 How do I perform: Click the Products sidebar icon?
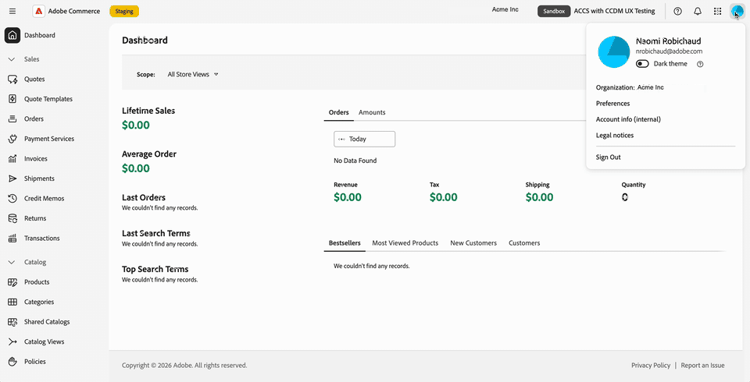[12, 282]
